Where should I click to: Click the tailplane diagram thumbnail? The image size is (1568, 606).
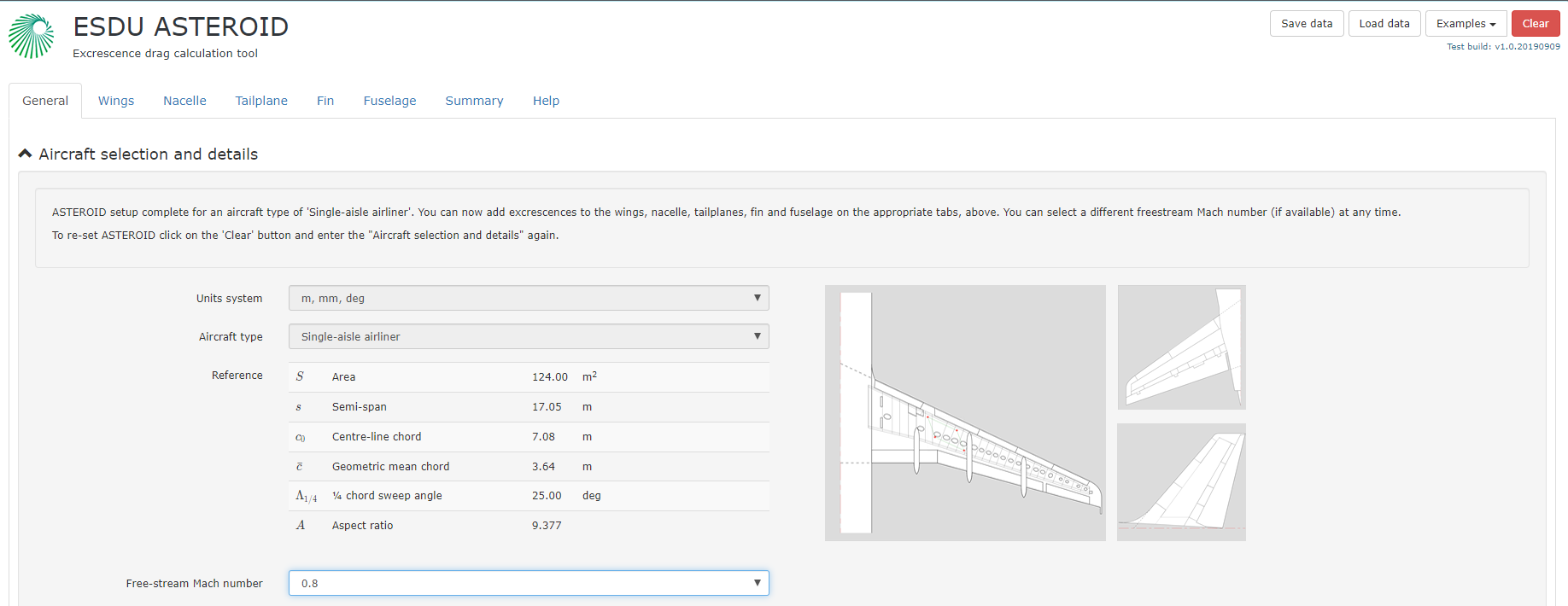(x=1182, y=347)
